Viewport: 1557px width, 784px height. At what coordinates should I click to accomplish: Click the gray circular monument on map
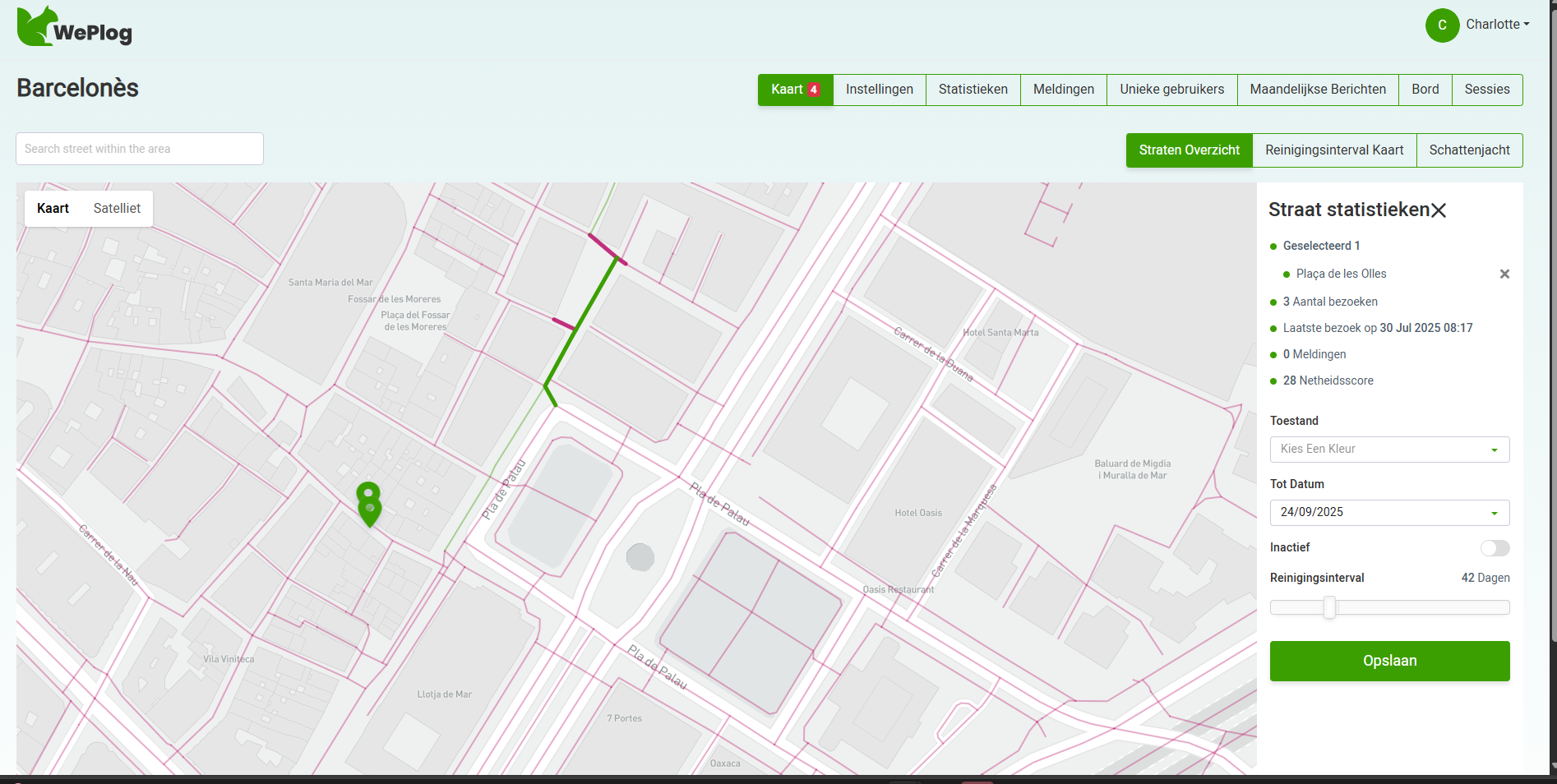click(640, 557)
